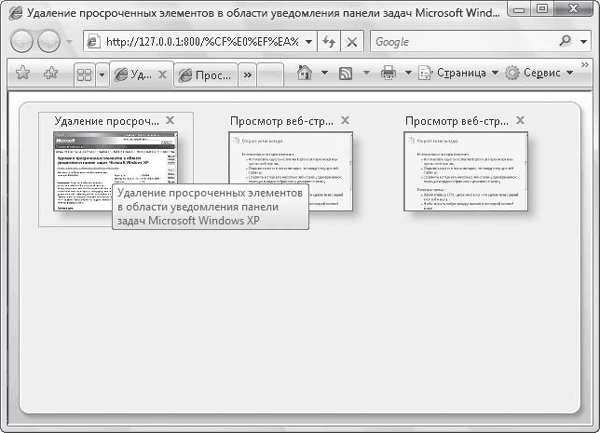Open the "Удаление просроч..." page thumbnail
Image resolution: width=600 pixels, height=433 pixels.
point(116,171)
